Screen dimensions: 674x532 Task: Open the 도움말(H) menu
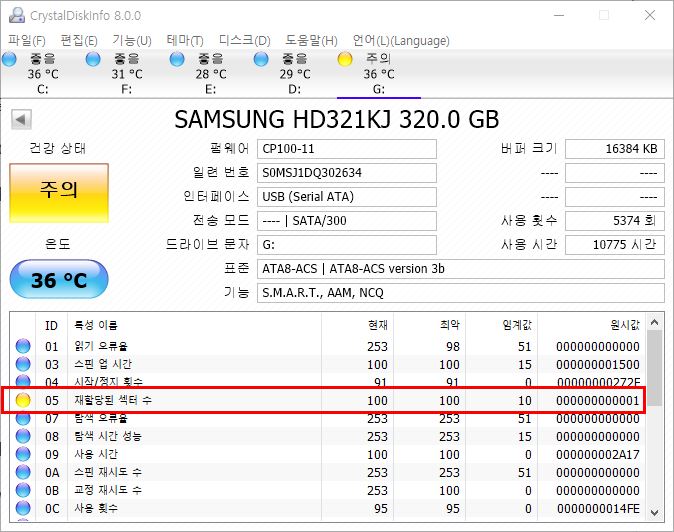312,41
